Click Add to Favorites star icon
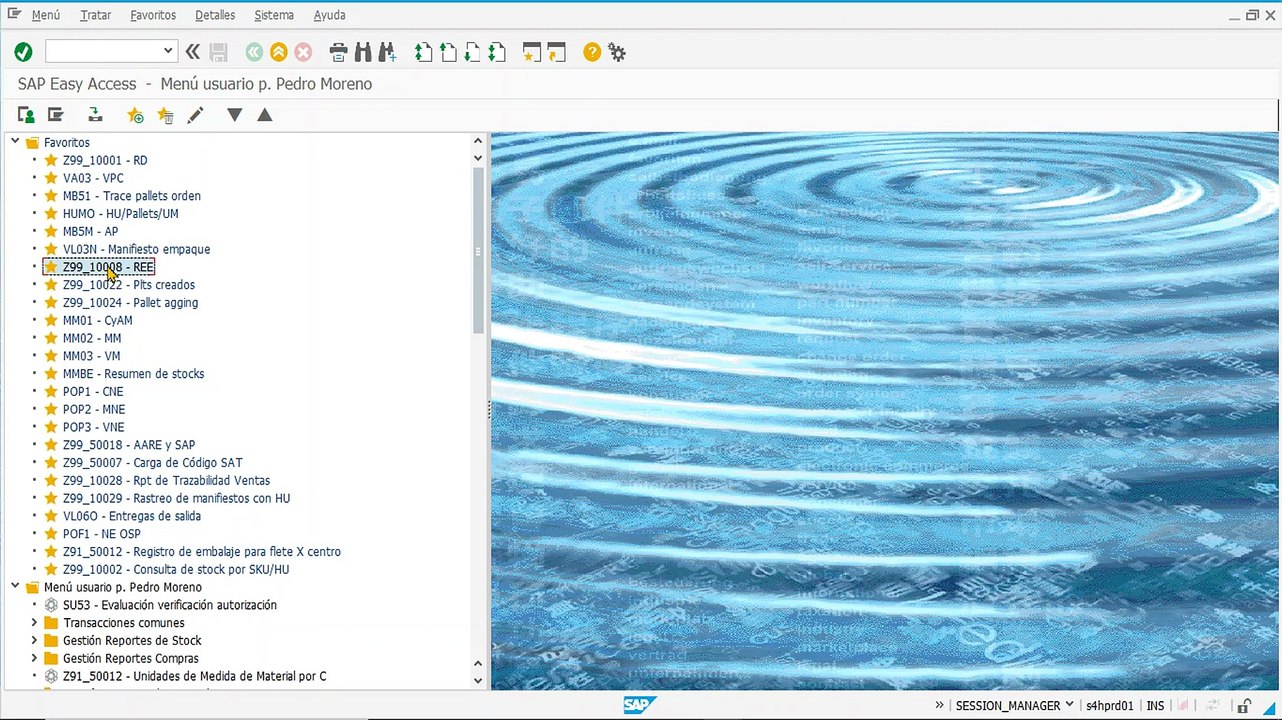Viewport: 1282px width, 720px height. pyautogui.click(x=135, y=115)
